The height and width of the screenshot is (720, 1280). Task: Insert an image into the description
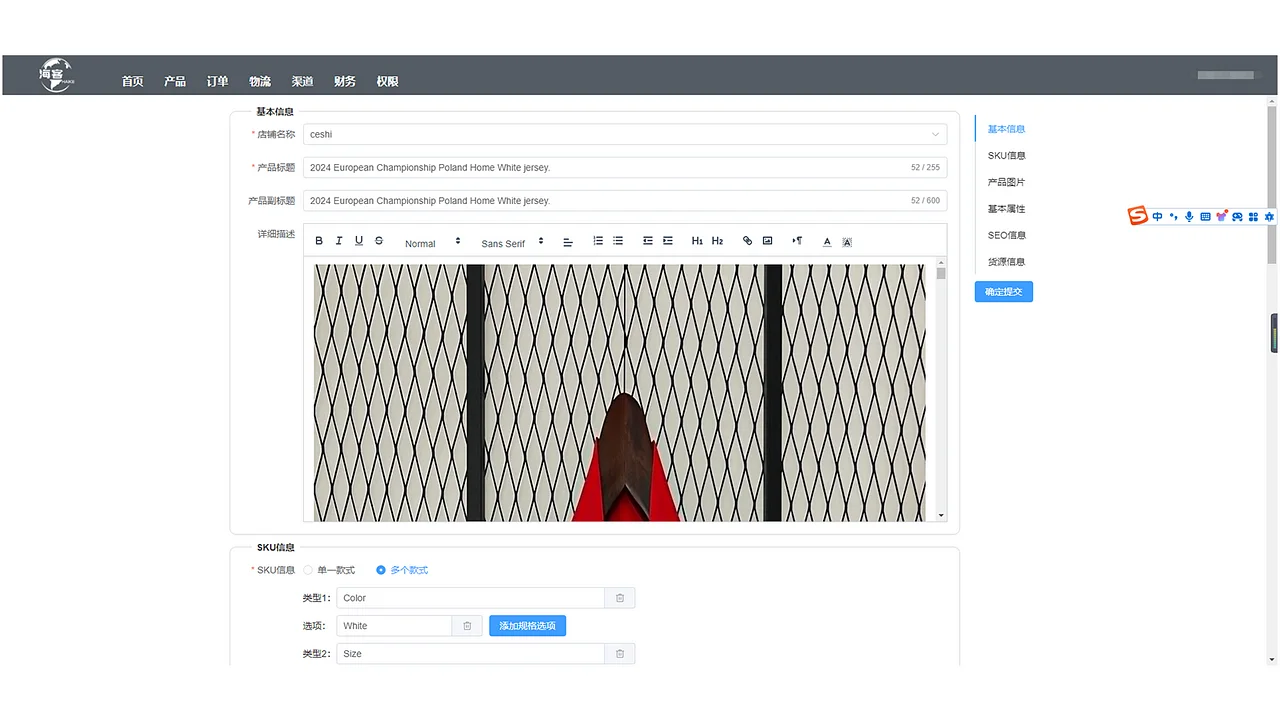tap(767, 240)
